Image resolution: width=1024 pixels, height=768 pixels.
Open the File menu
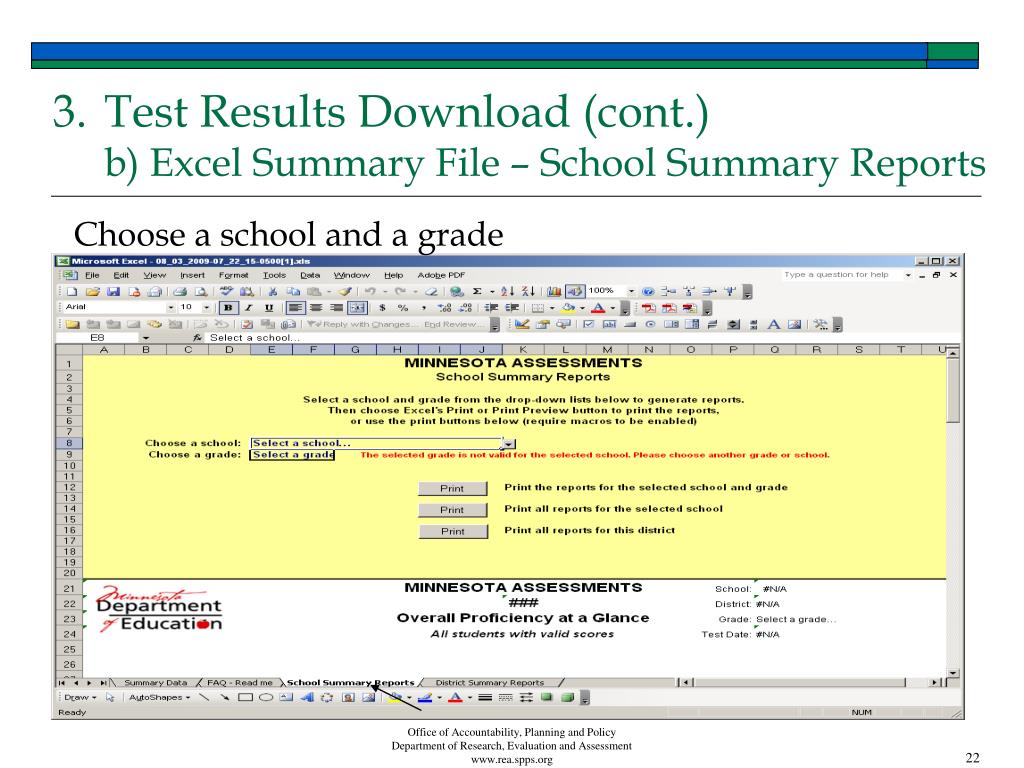click(x=92, y=276)
